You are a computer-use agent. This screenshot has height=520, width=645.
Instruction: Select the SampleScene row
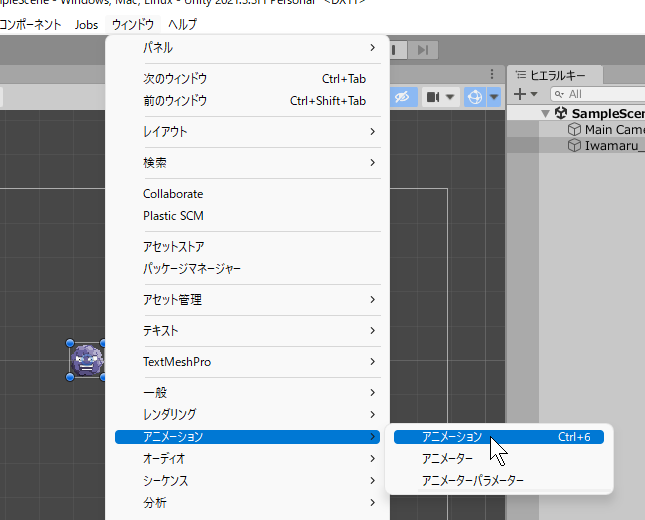click(x=576, y=114)
